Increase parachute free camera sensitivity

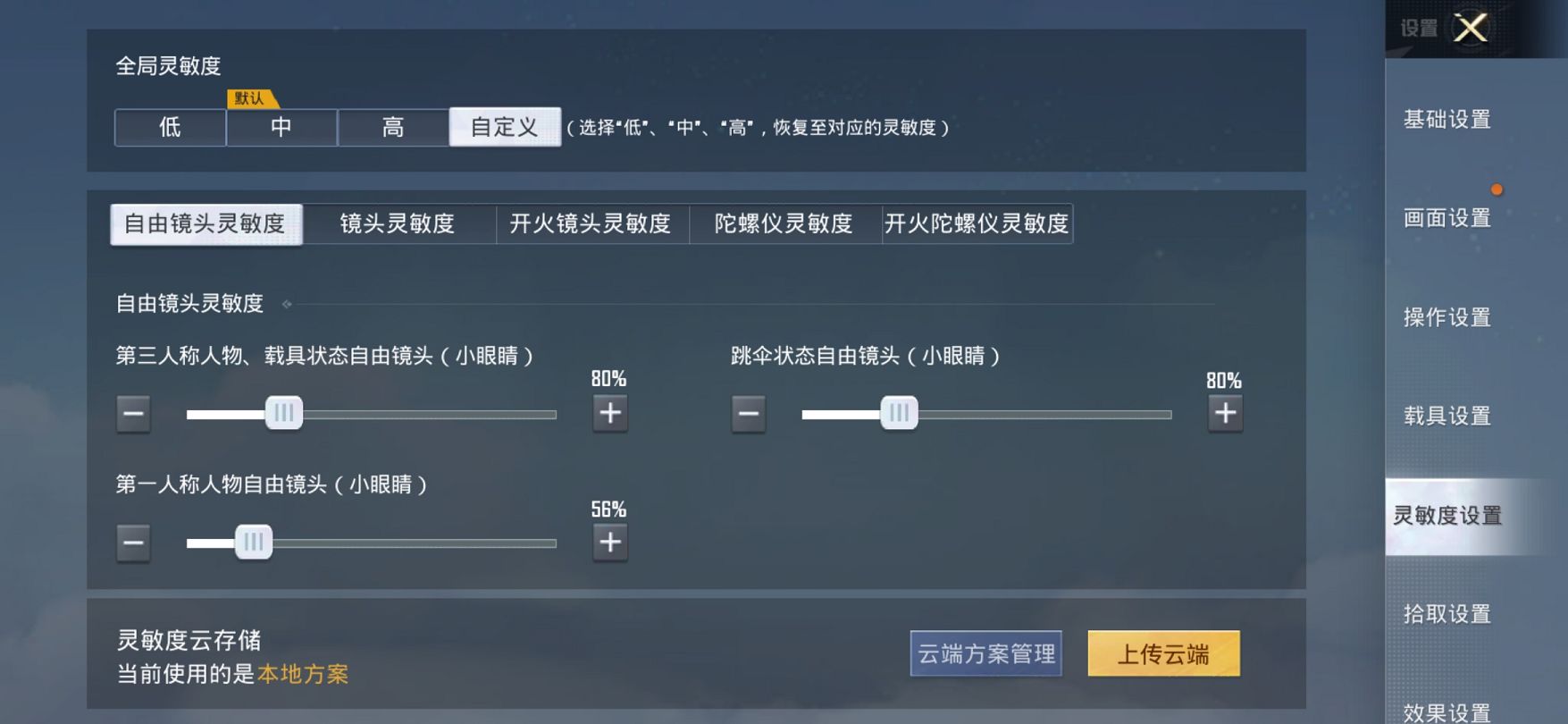pyautogui.click(x=1225, y=413)
